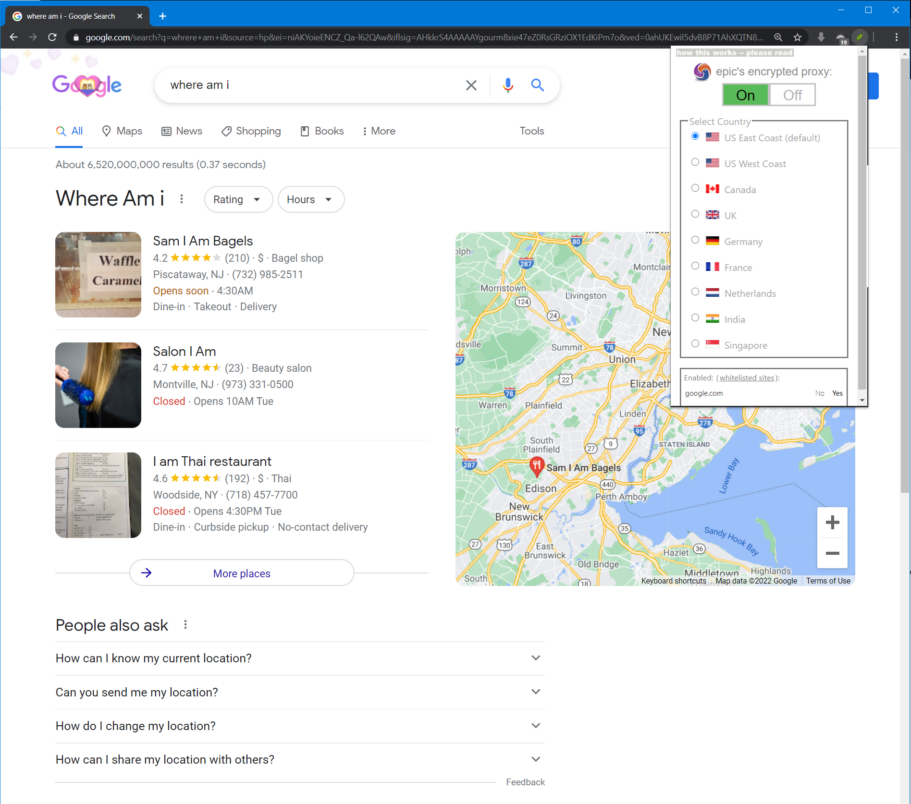Turn the encrypted proxy Off
The width and height of the screenshot is (911, 804).
click(x=792, y=94)
